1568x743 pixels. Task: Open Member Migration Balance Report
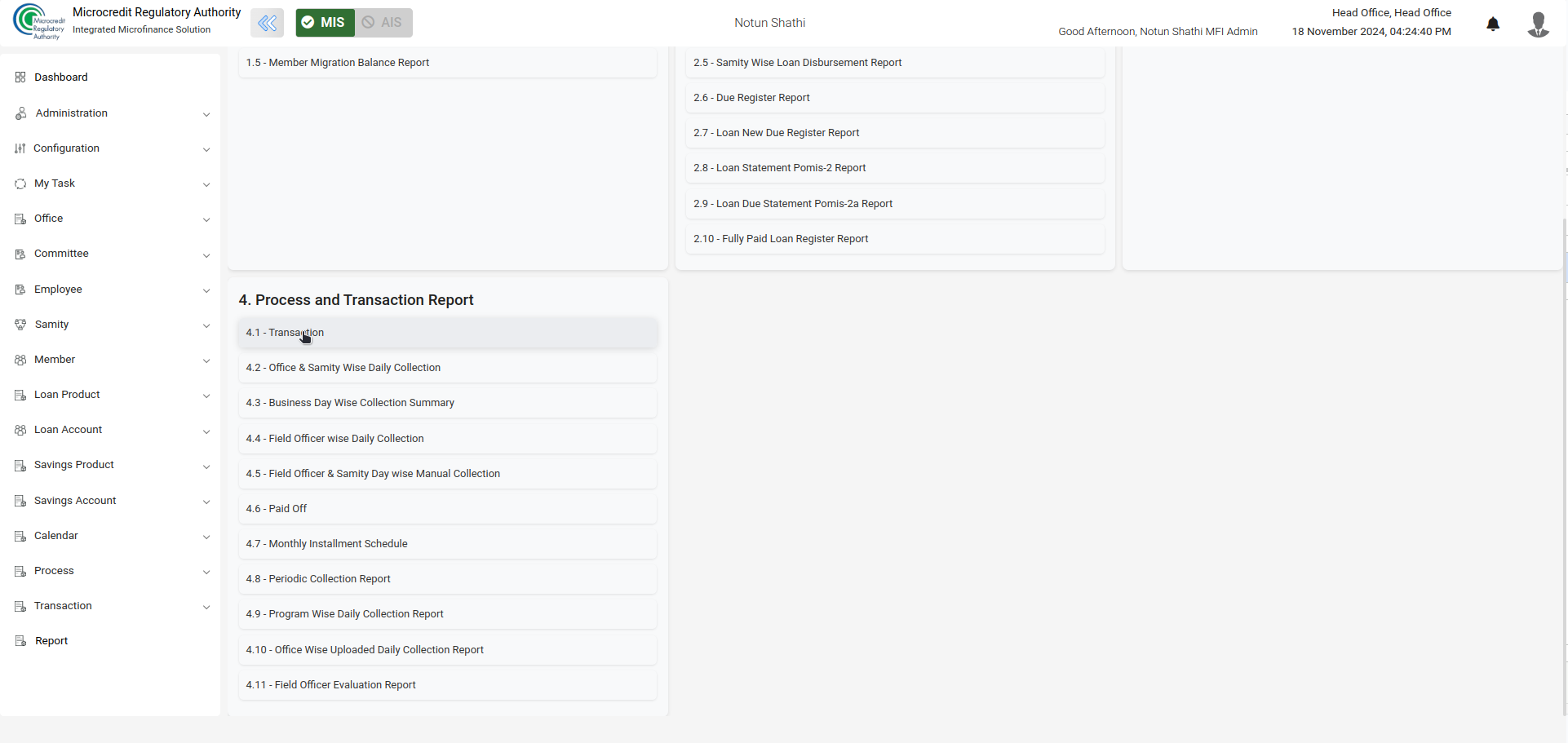coord(447,63)
